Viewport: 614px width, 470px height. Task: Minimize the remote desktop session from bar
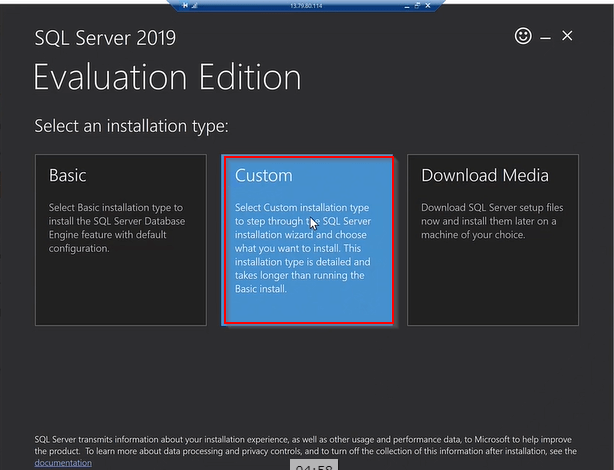(x=407, y=6)
